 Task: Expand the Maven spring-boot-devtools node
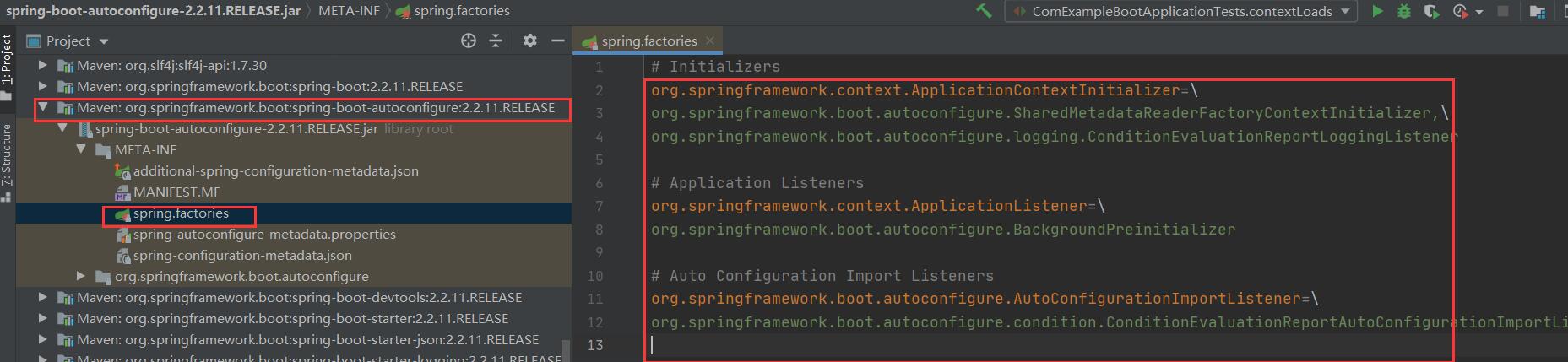point(42,297)
